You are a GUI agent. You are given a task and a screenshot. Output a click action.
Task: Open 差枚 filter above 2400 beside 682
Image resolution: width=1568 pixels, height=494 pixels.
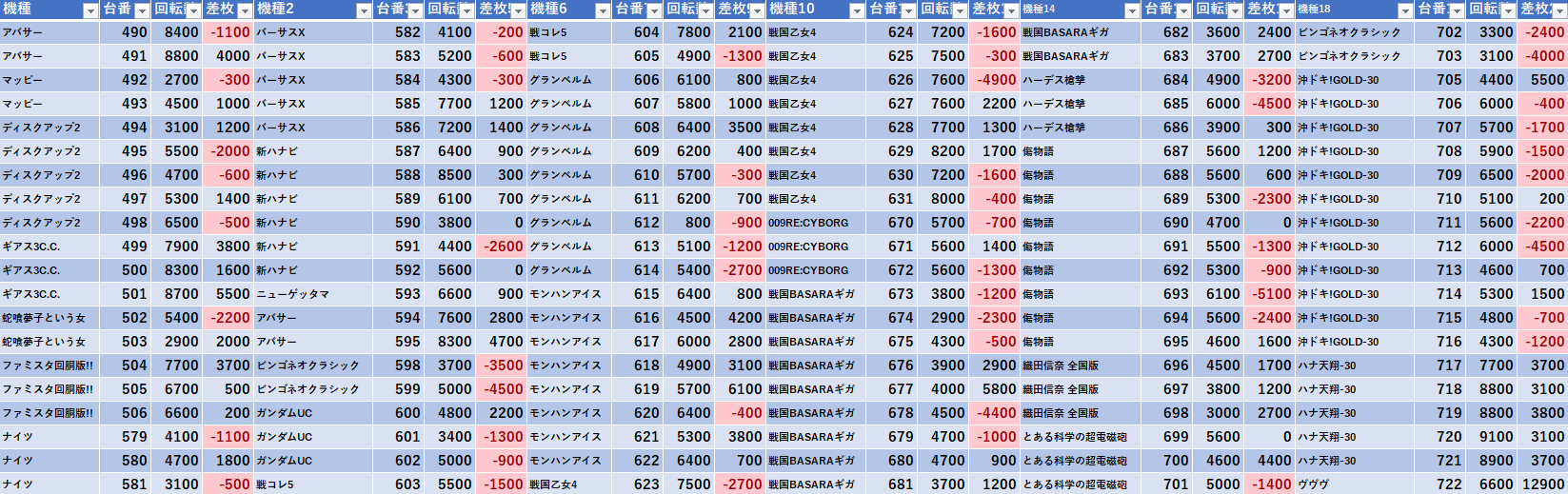coord(1286,10)
